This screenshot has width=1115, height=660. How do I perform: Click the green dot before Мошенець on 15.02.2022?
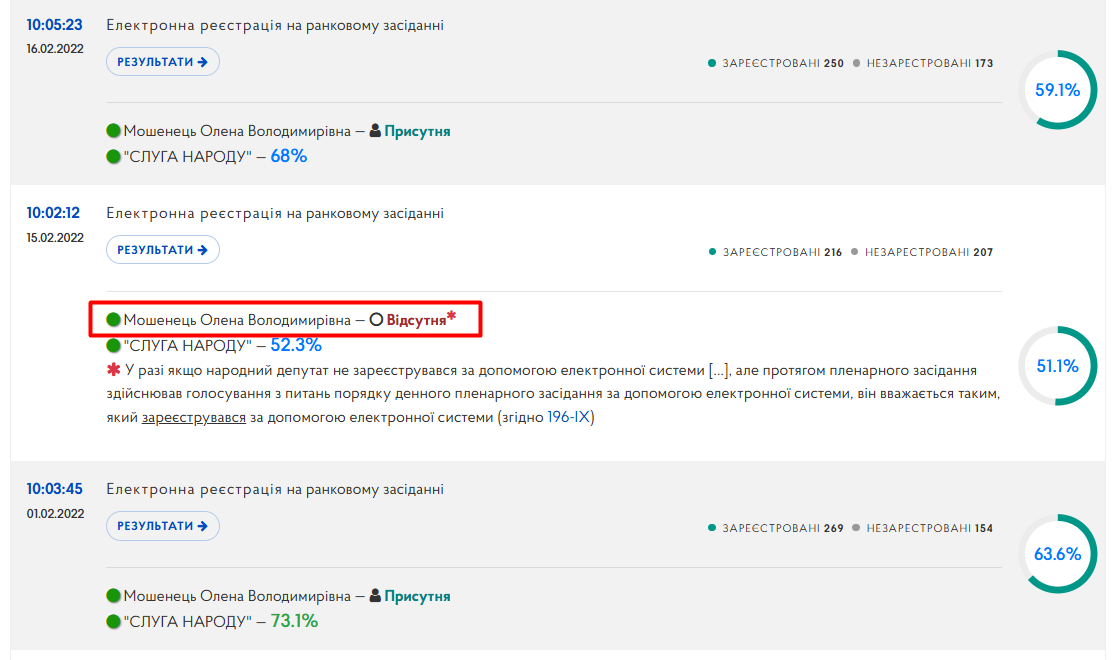[x=113, y=319]
